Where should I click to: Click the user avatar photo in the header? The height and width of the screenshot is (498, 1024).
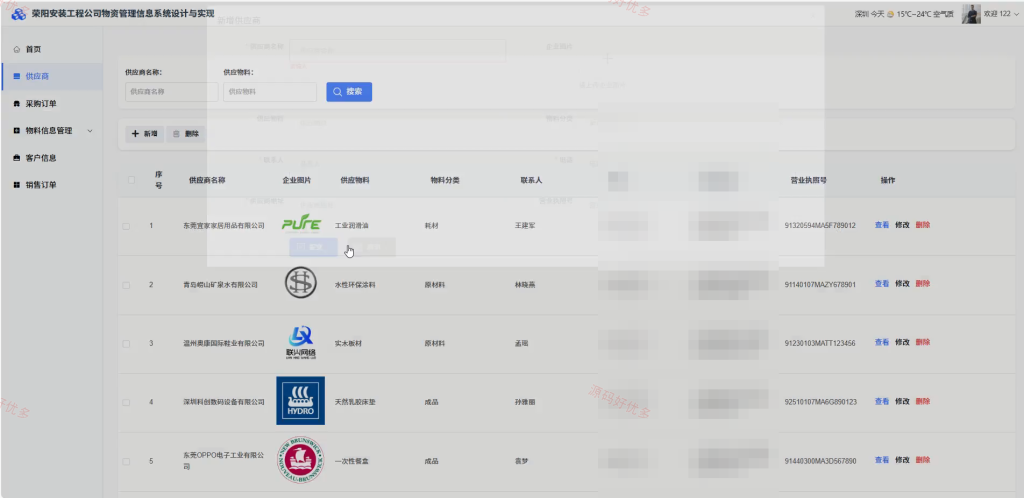(971, 14)
